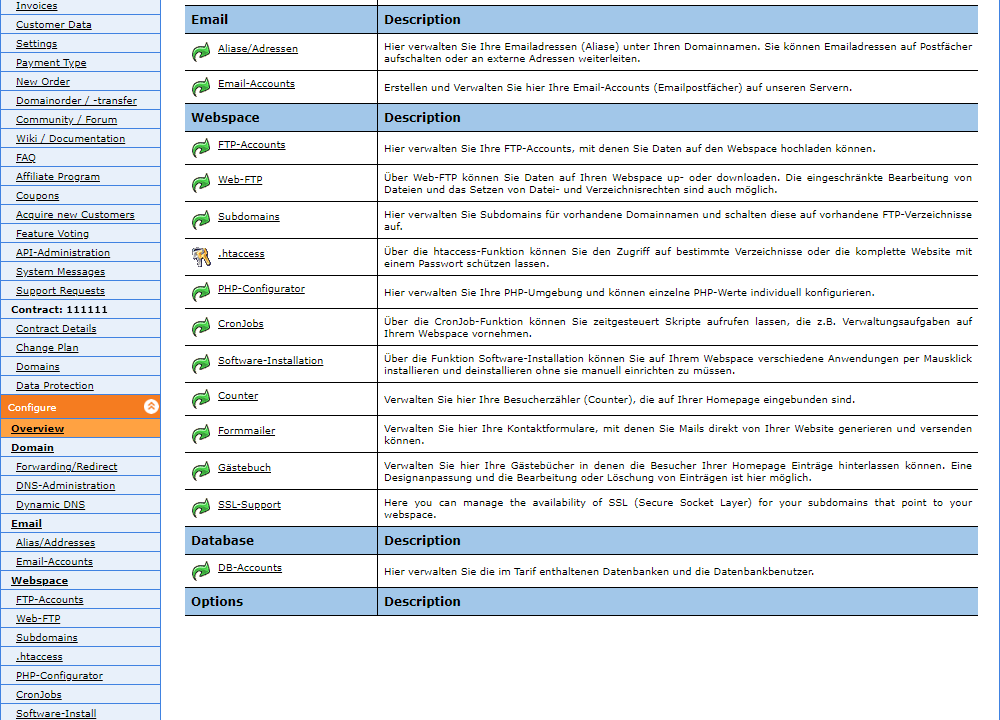Select Payment Type in the sidebar
This screenshot has height=720, width=1000.
coord(51,63)
